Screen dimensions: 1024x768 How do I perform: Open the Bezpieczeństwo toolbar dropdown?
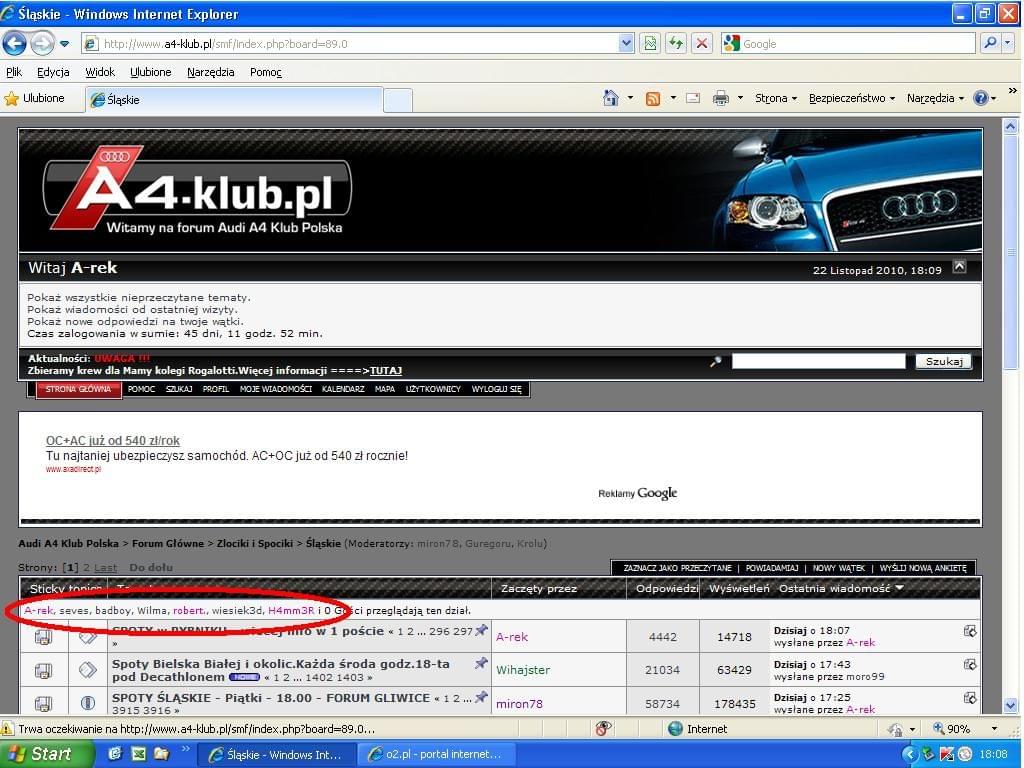852,99
